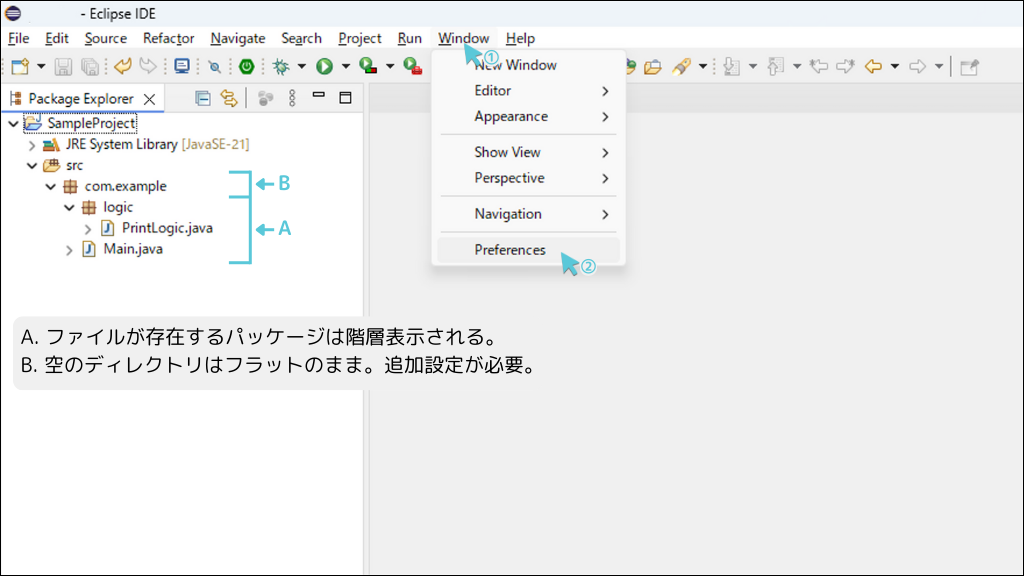
Task: Open the Back history dropdown arrow
Action: tap(895, 67)
